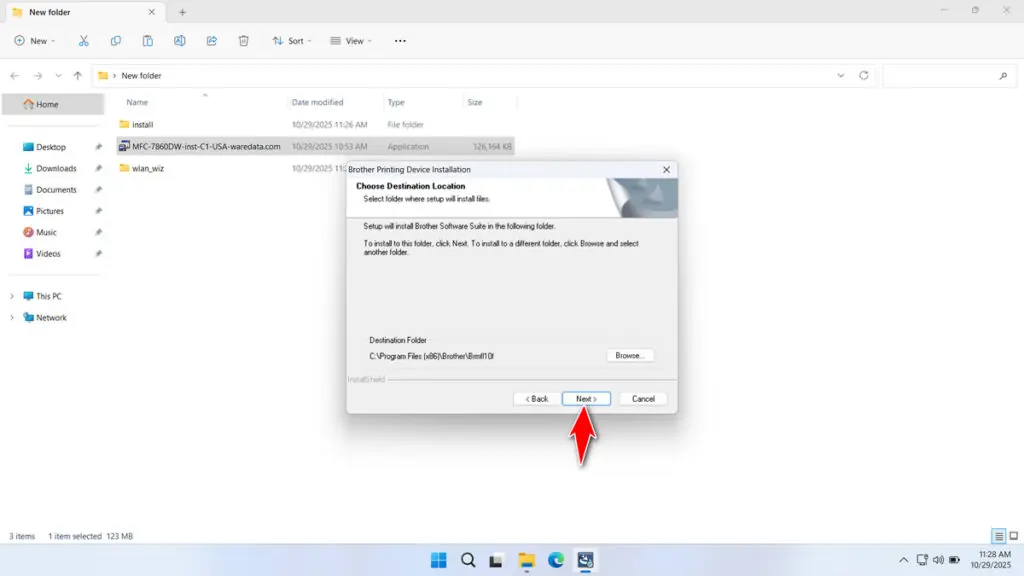Cut the selected file using toolbar scissors icon
Viewport: 1024px width, 576px height.
click(x=84, y=40)
